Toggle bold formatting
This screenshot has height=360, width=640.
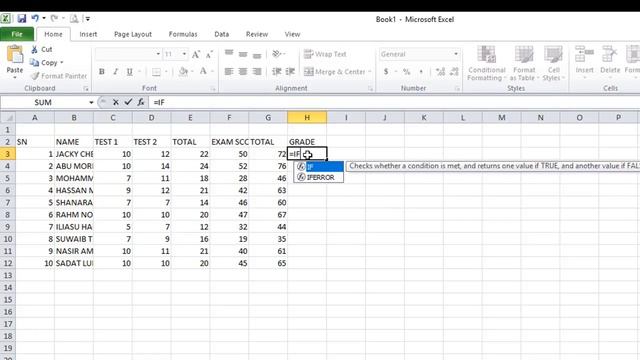coord(102,72)
